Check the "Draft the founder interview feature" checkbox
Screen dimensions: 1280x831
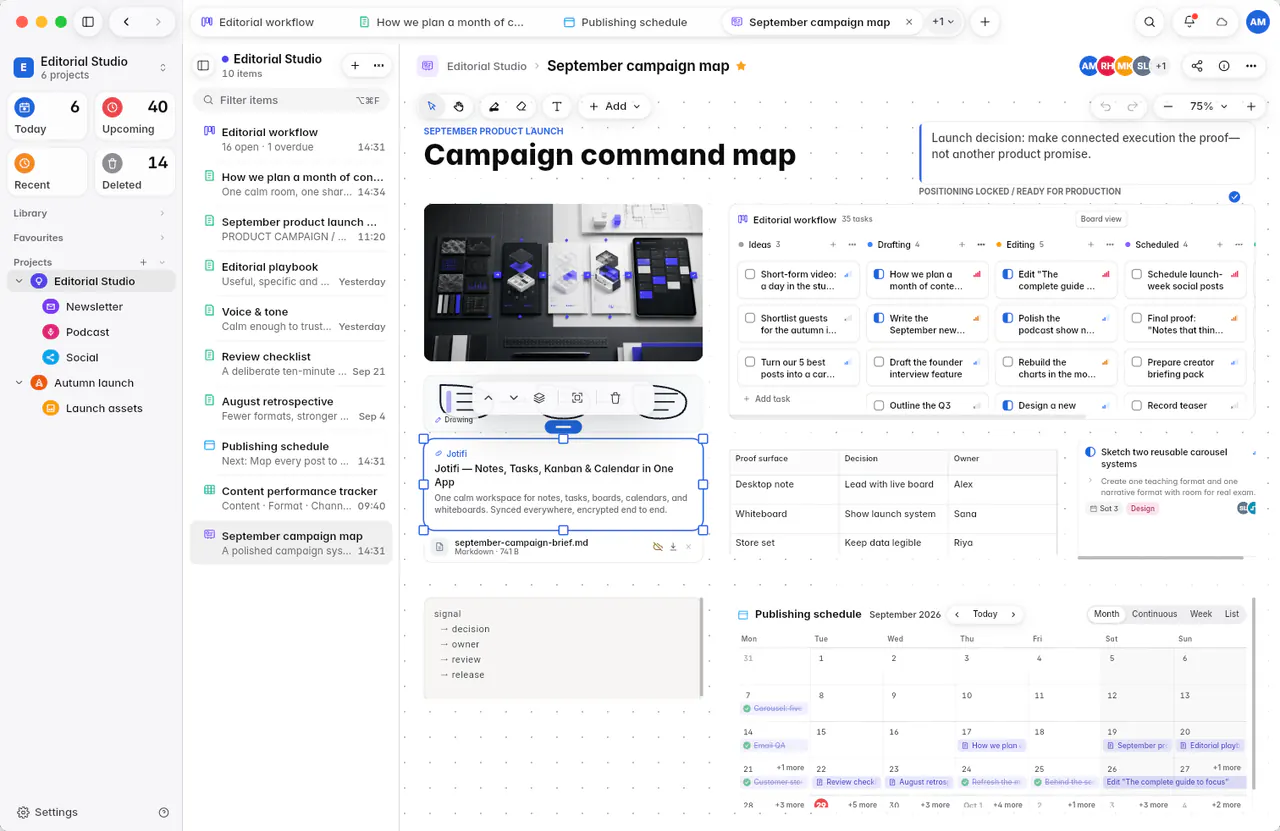[x=879, y=362]
